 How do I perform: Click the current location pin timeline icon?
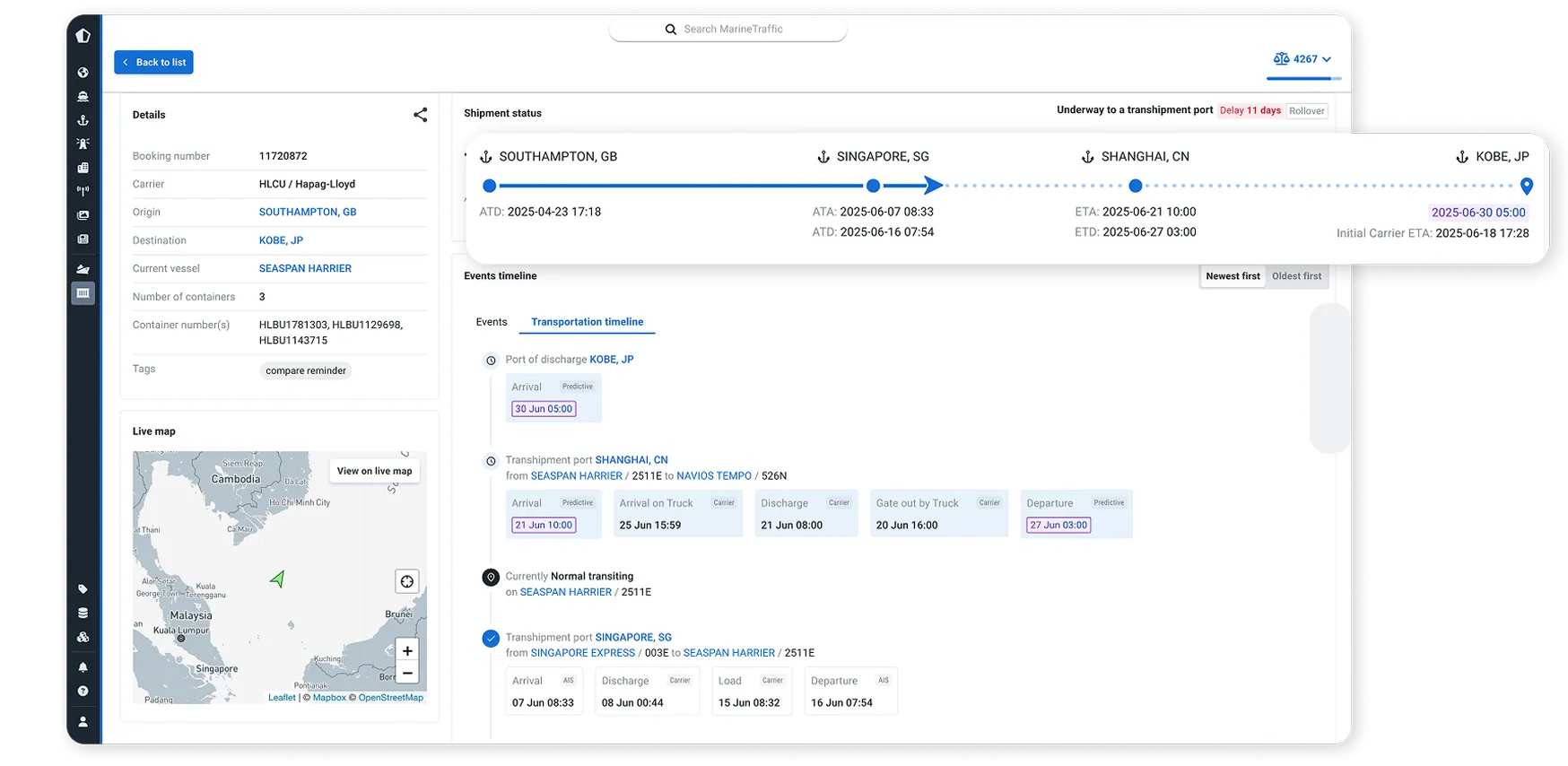[x=491, y=578]
